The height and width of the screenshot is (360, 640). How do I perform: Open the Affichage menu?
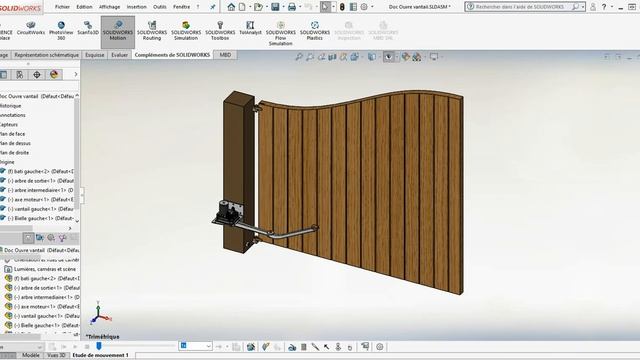click(109, 7)
